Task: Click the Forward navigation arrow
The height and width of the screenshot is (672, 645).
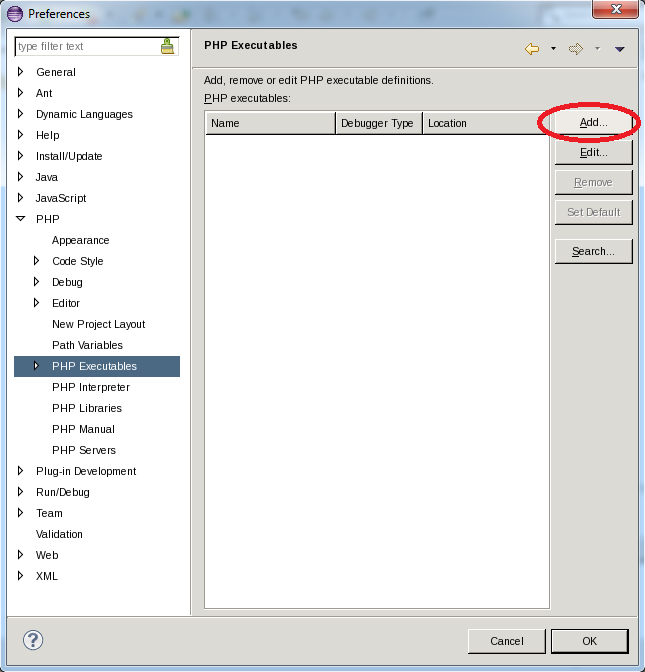Action: click(x=576, y=49)
